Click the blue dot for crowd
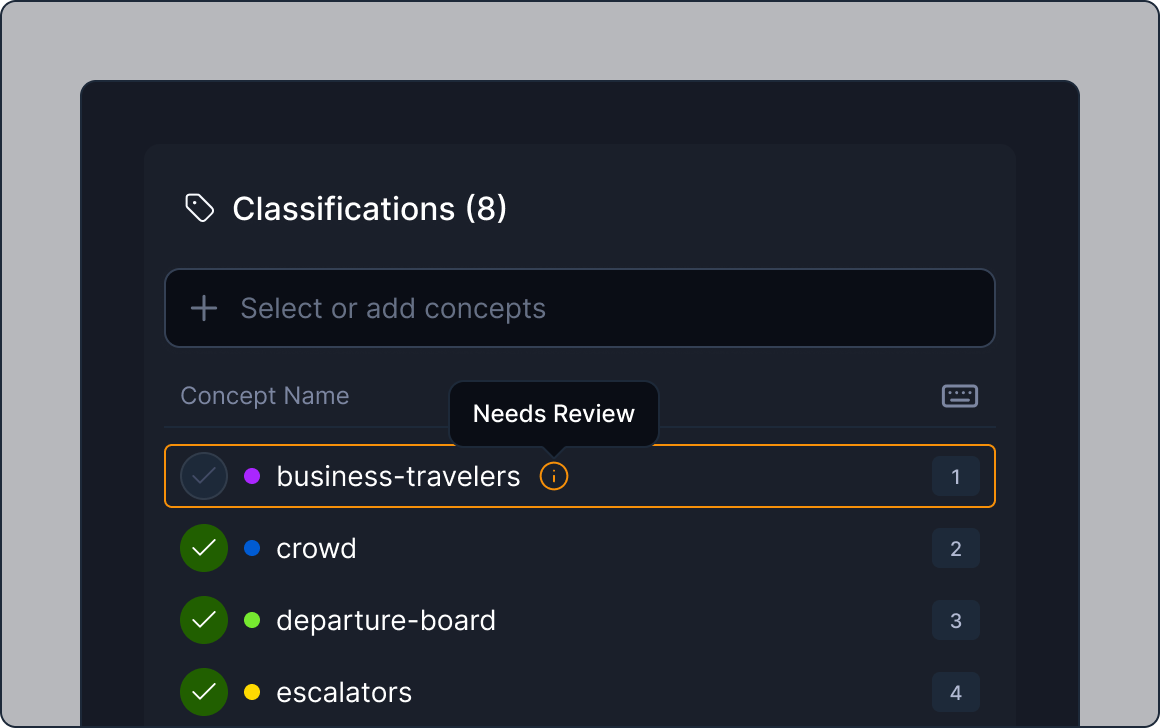 pyautogui.click(x=252, y=548)
